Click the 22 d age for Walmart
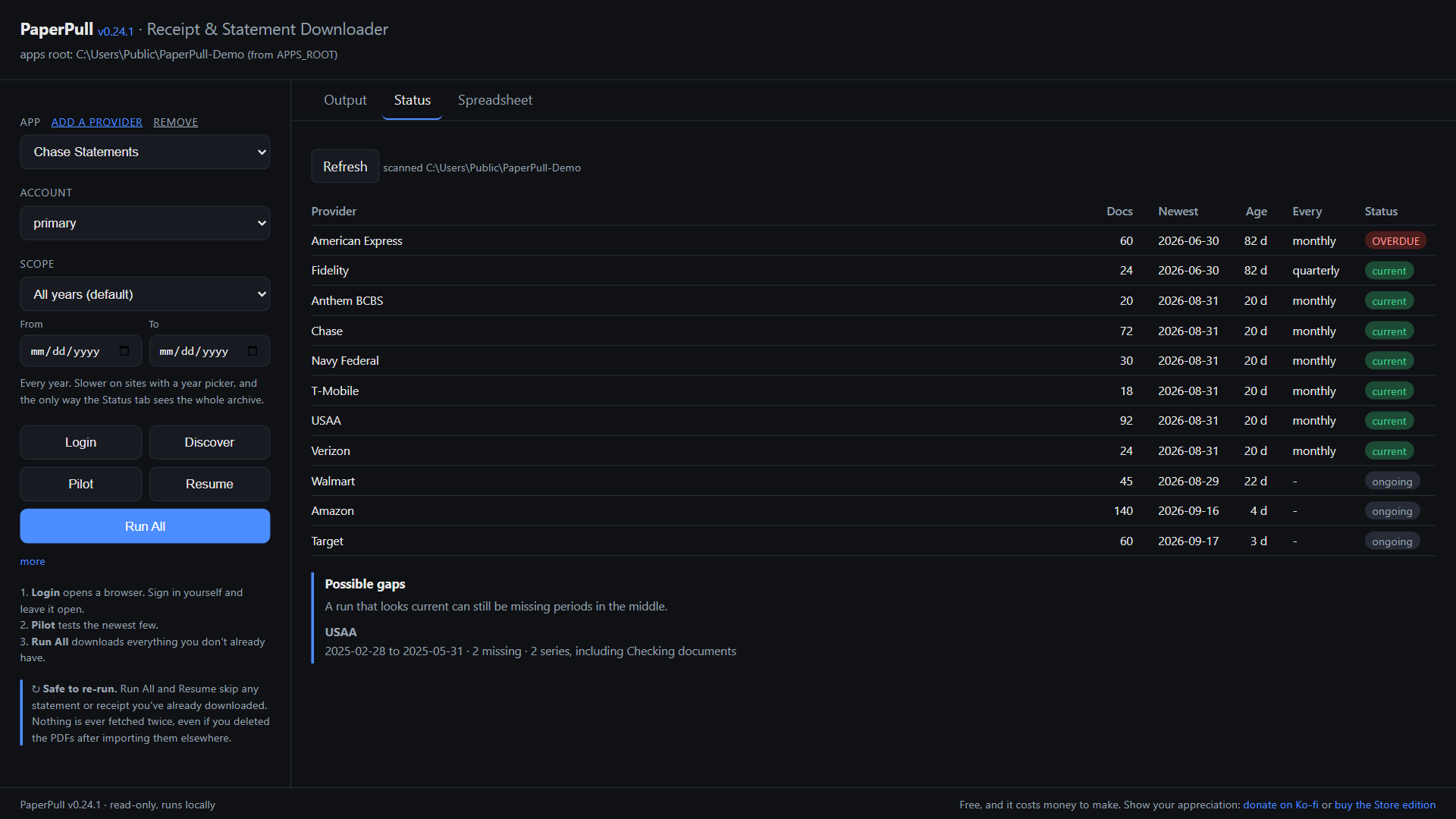 1255,482
